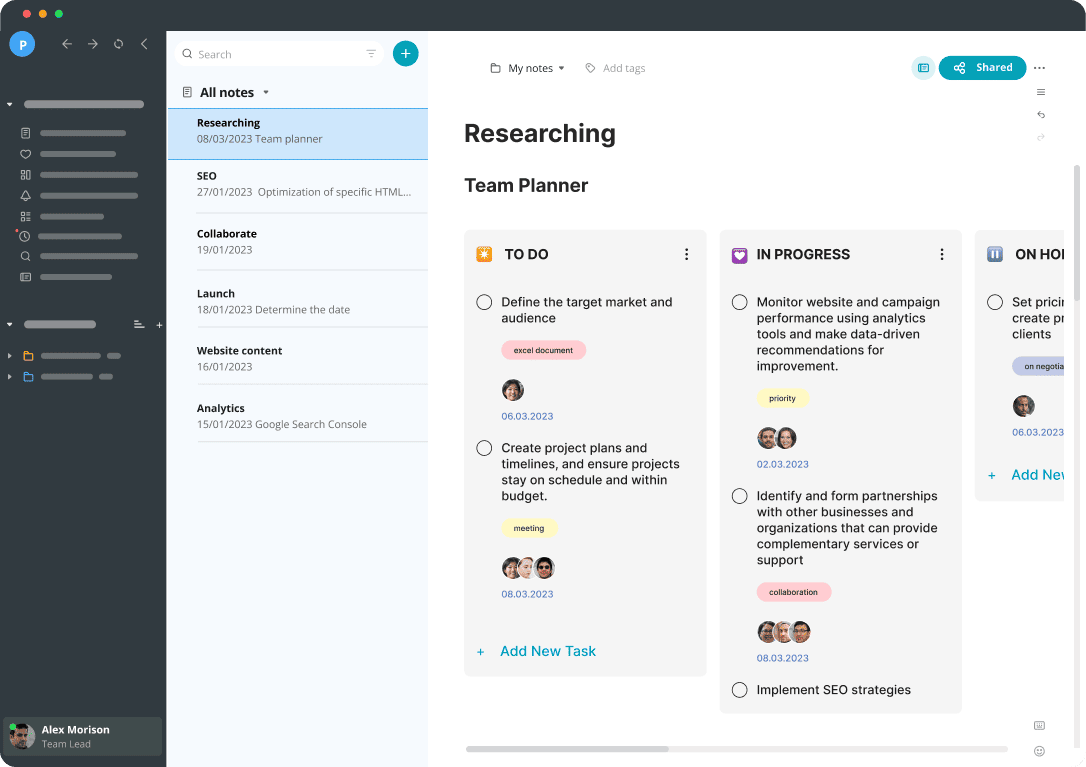Mark Monitor website and campaign task complete
Viewport: 1086px width, 767px height.
pyautogui.click(x=740, y=302)
